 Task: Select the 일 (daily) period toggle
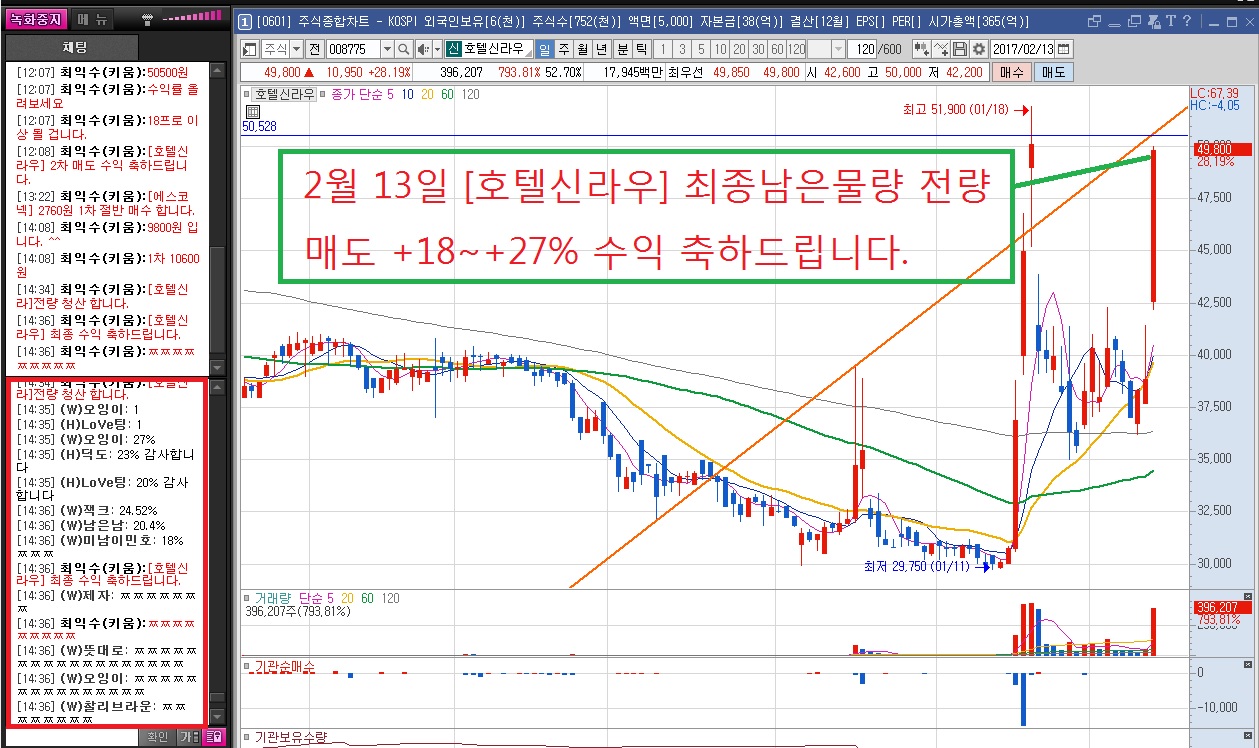point(545,49)
